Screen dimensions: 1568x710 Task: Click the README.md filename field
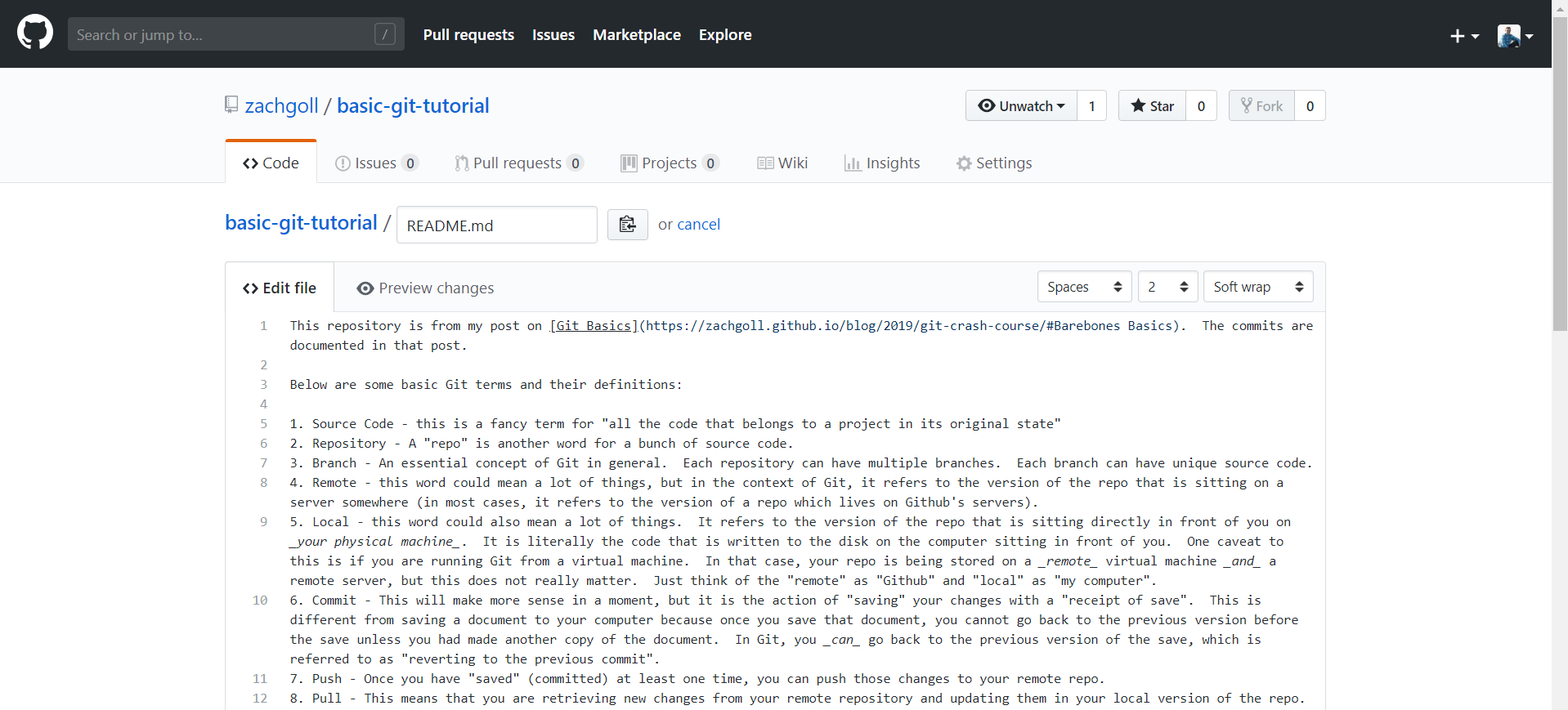pos(497,225)
